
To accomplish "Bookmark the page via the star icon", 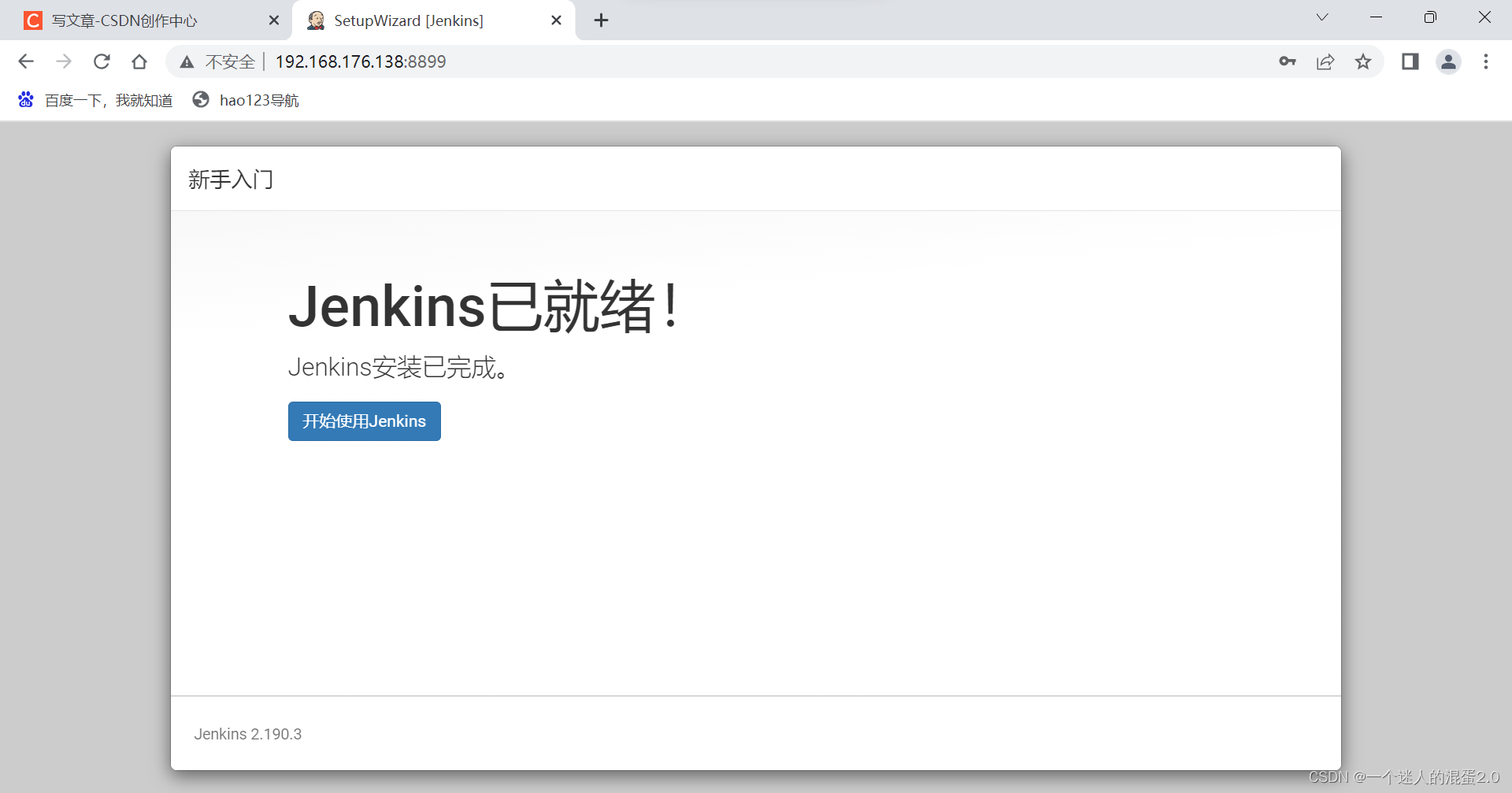I will coord(1364,61).
